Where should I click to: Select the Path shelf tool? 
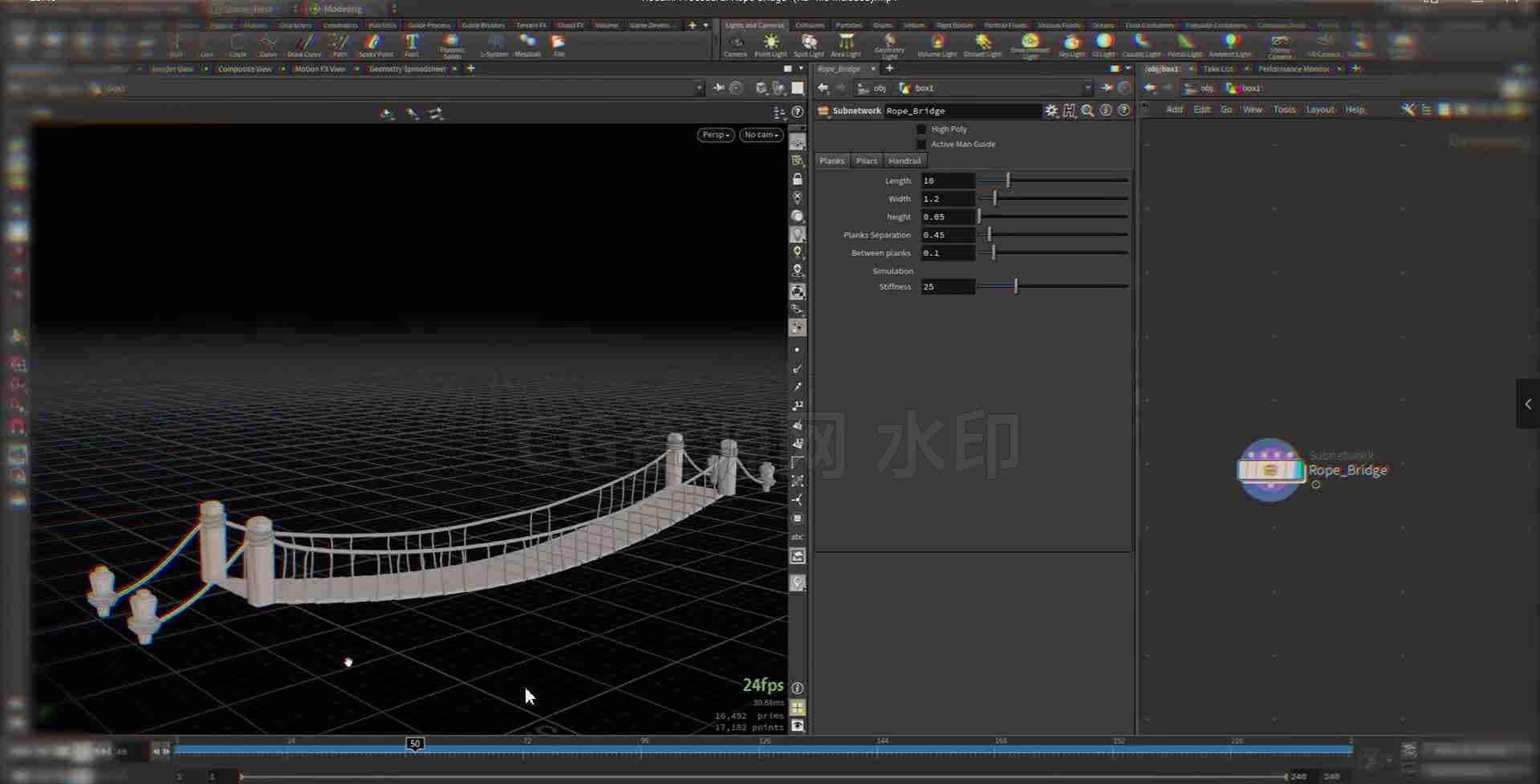click(339, 46)
